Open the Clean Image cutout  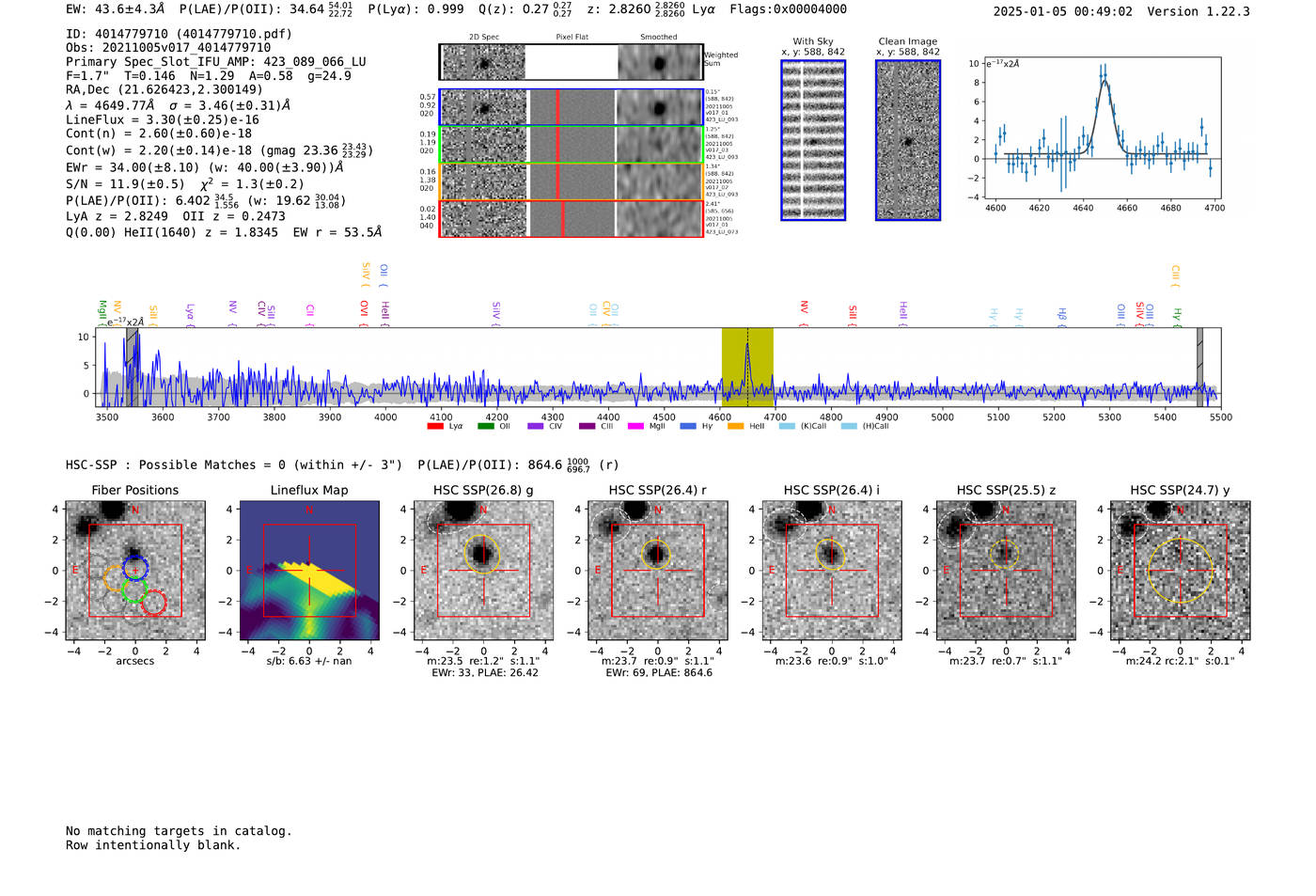(x=908, y=140)
